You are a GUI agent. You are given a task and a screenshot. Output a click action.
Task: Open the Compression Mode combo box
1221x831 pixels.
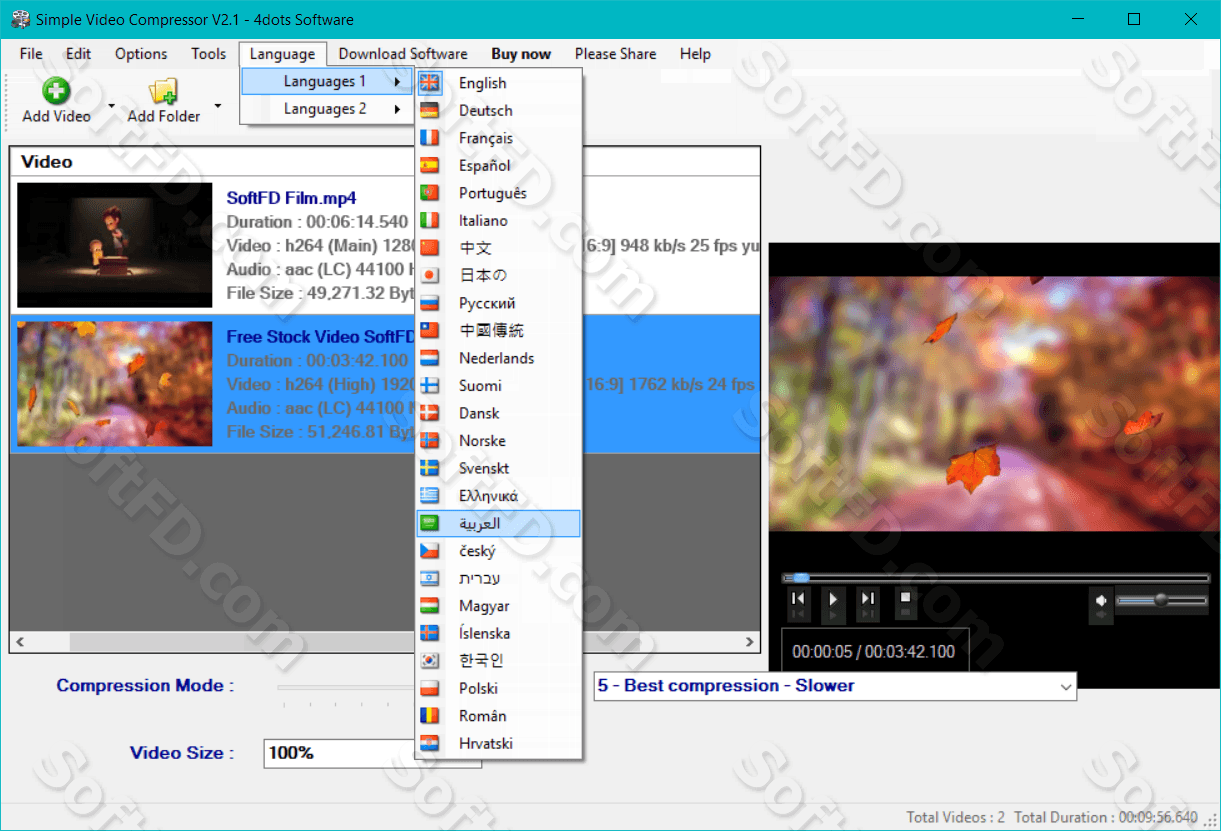(835, 686)
